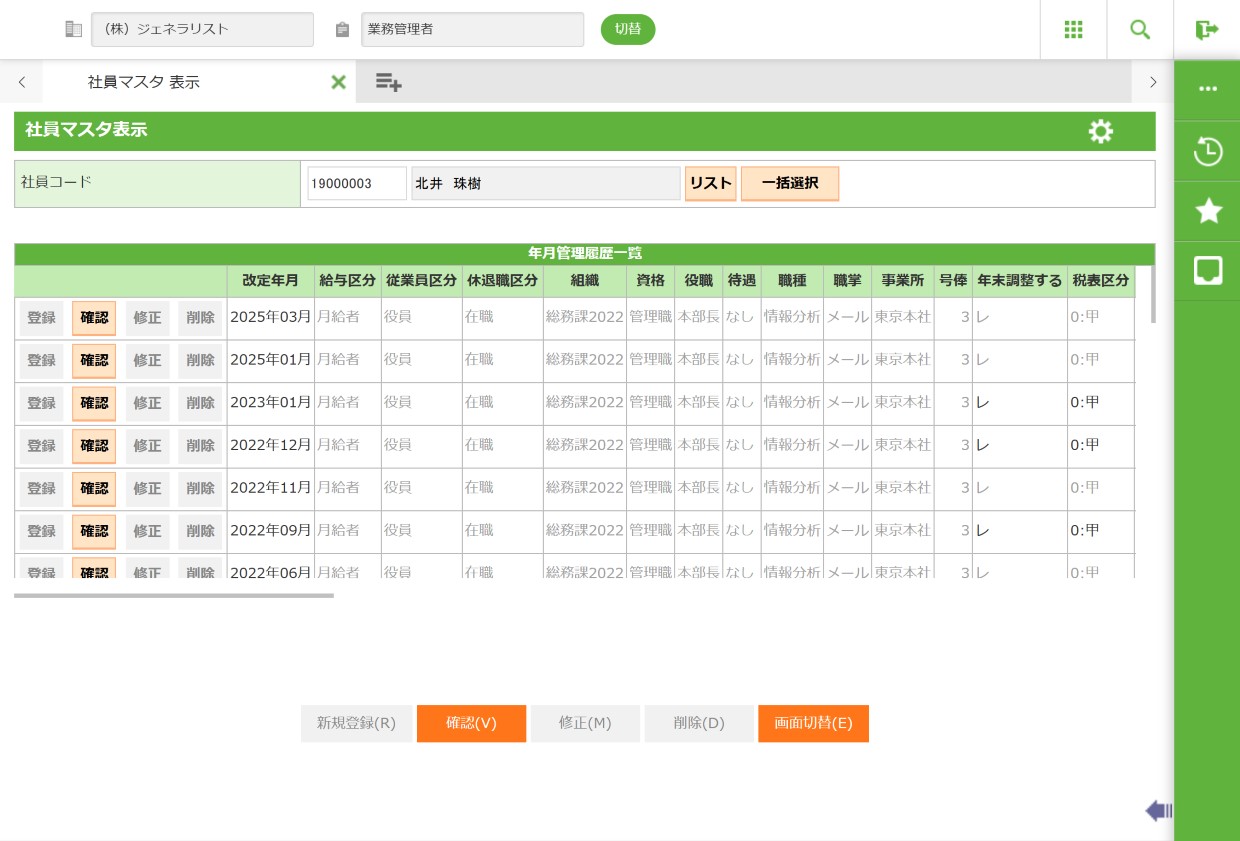Click the three-dots more icon in sidebar
1240x841 pixels.
click(x=1207, y=89)
